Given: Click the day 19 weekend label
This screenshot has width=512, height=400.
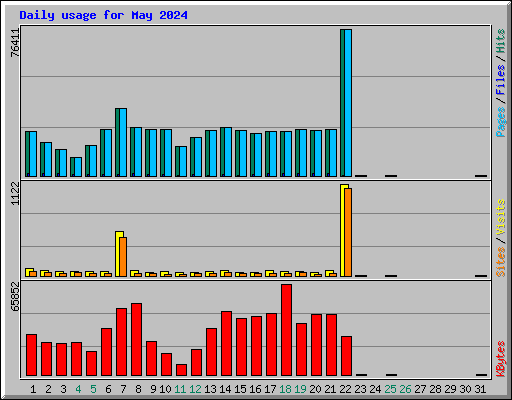Looking at the screenshot, I should [300, 389].
